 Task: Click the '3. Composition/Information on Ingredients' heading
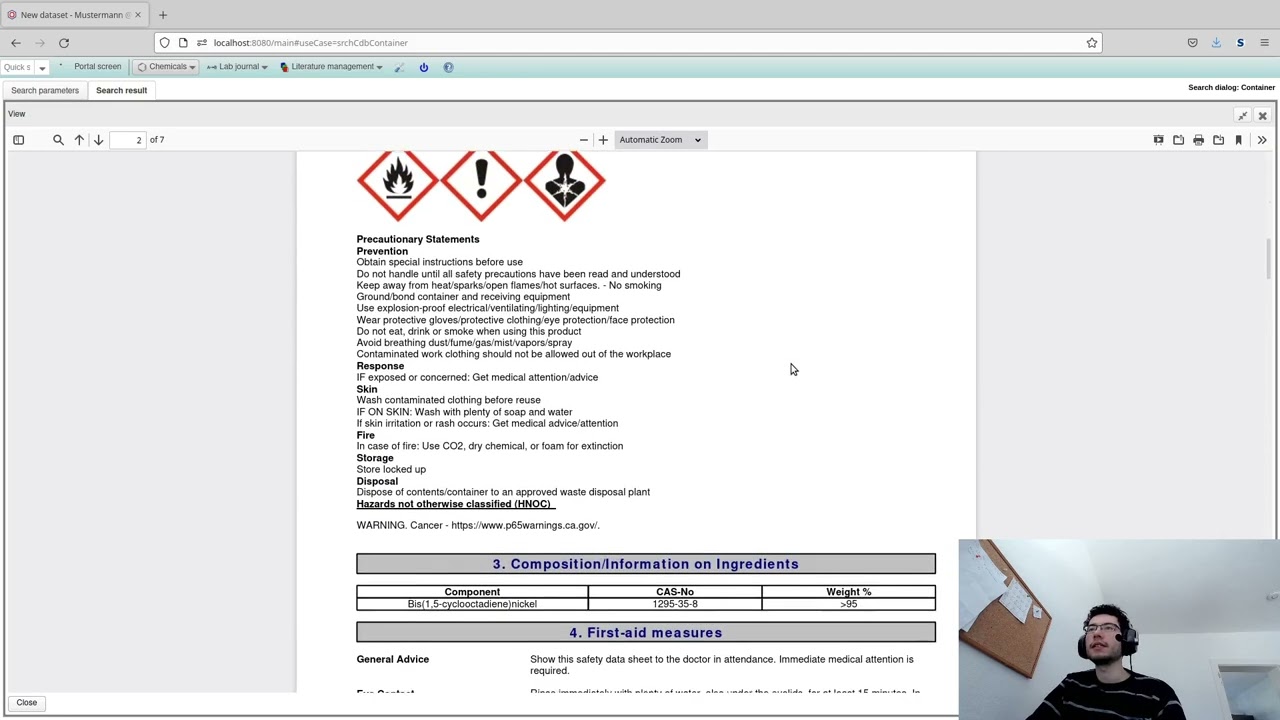coord(646,564)
